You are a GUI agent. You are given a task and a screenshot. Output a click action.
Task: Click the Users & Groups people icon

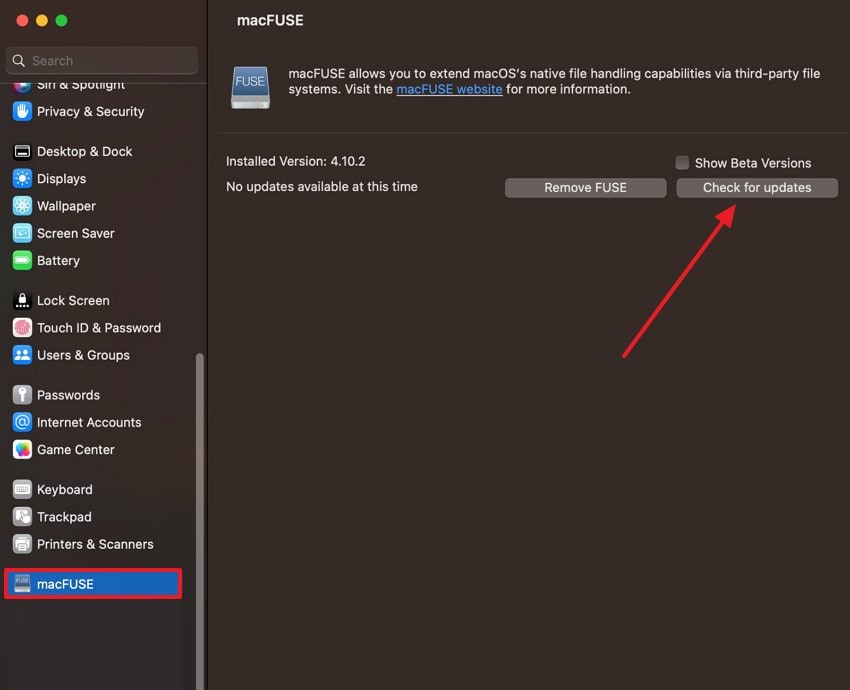22,355
